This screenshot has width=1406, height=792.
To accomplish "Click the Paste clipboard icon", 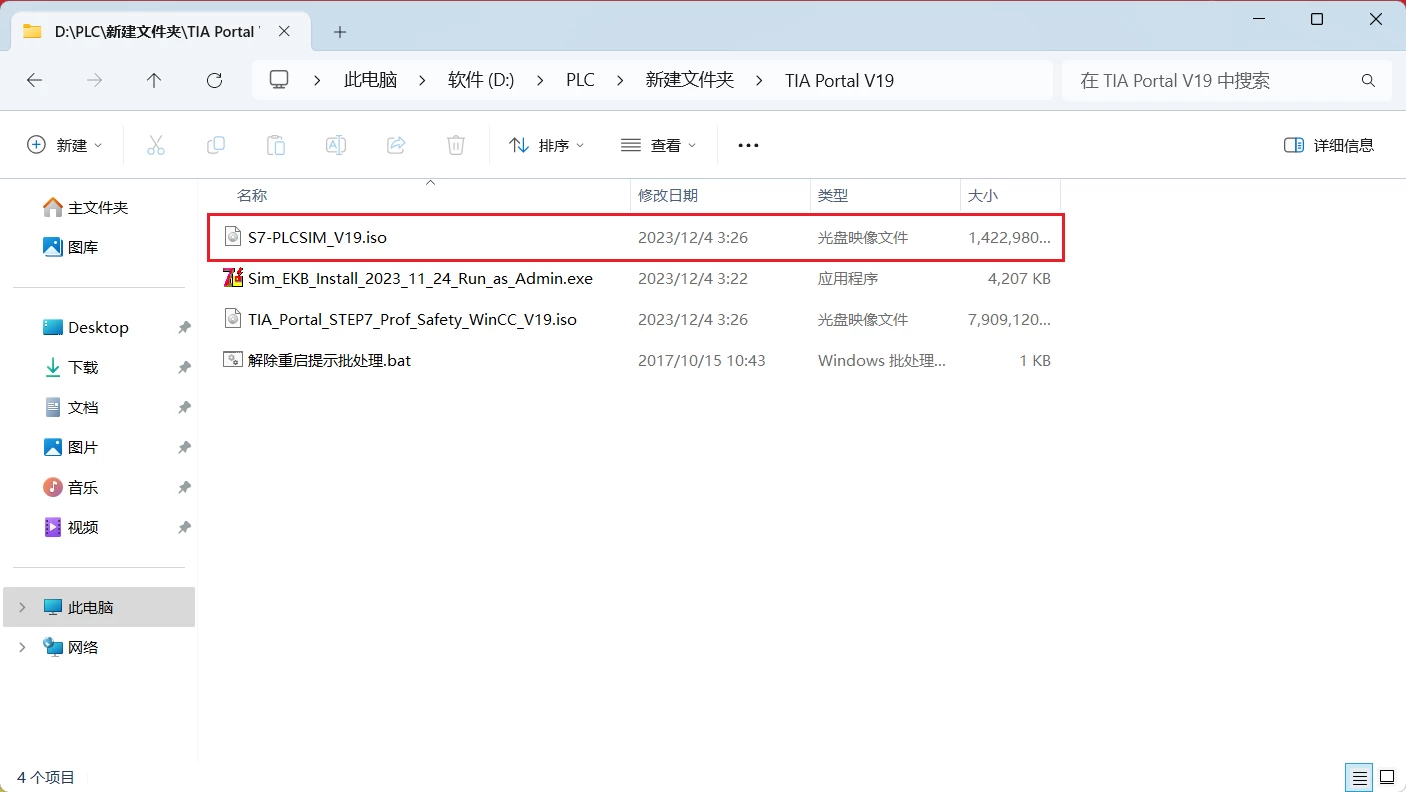I will pos(276,145).
